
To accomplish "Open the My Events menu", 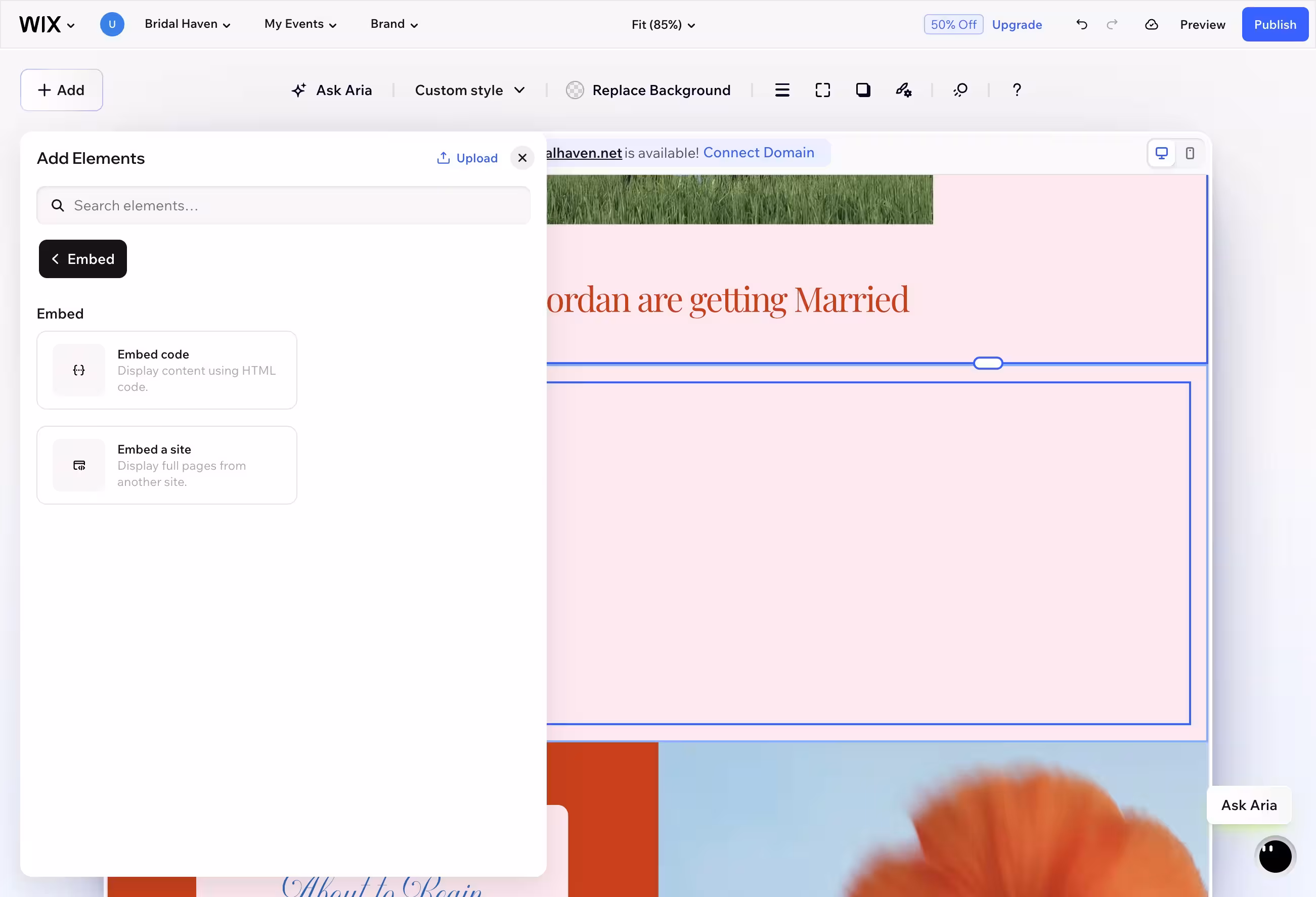I will 299,24.
